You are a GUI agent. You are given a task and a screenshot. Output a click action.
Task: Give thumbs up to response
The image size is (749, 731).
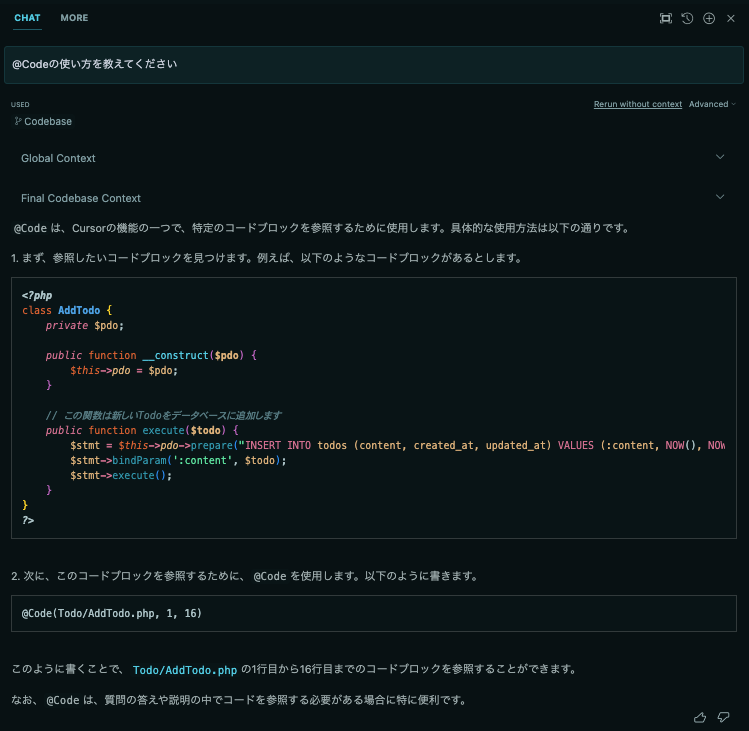[700, 717]
